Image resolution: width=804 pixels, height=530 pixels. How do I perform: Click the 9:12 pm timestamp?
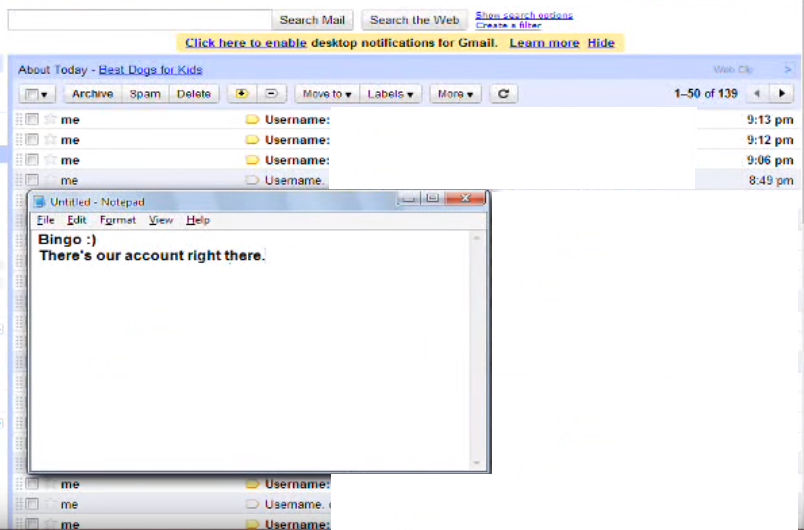pyautogui.click(x=770, y=140)
